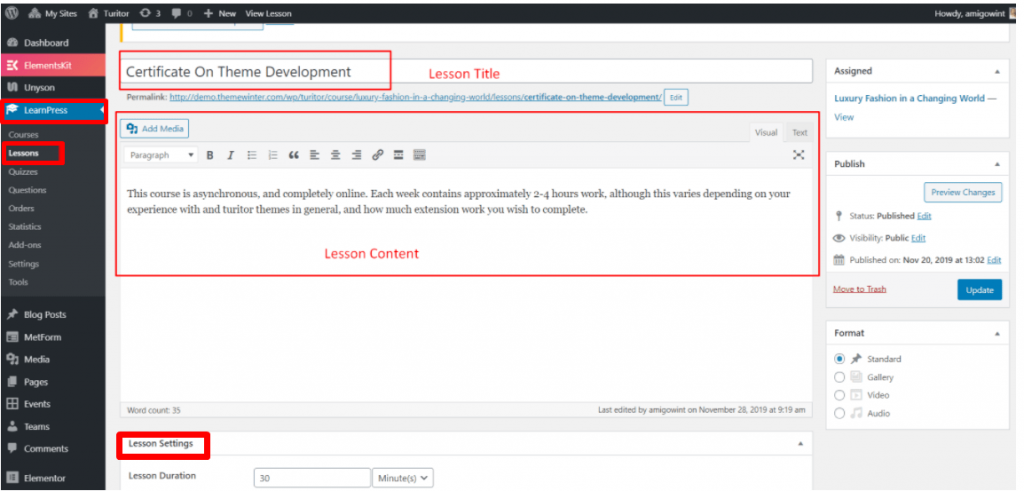The height and width of the screenshot is (491, 1024).
Task: Open Settings under LearnPress
Action: (24, 264)
